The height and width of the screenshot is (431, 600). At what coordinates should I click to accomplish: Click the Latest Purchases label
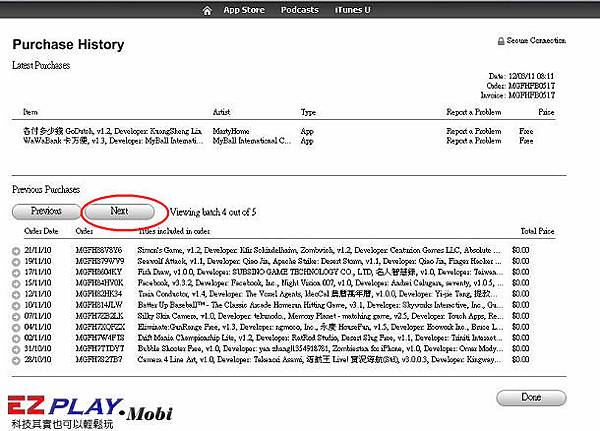[x=41, y=65]
